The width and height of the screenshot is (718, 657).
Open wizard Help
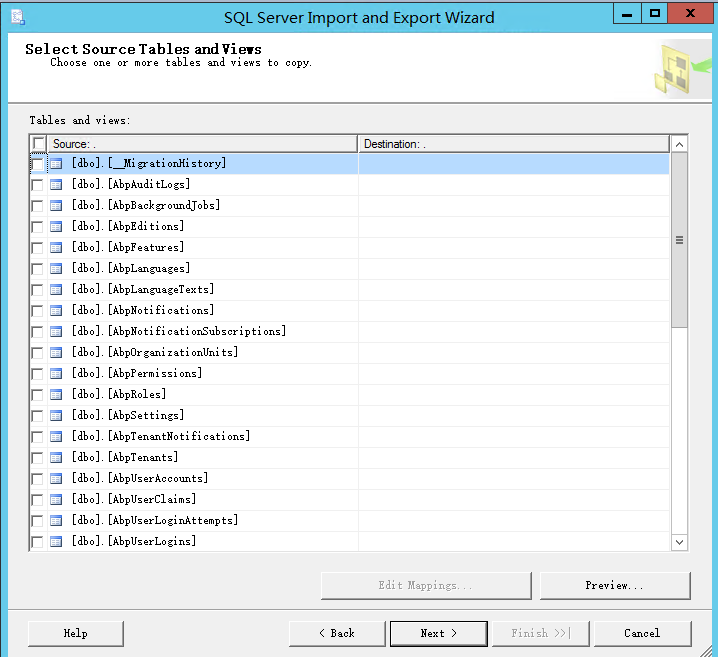point(76,634)
